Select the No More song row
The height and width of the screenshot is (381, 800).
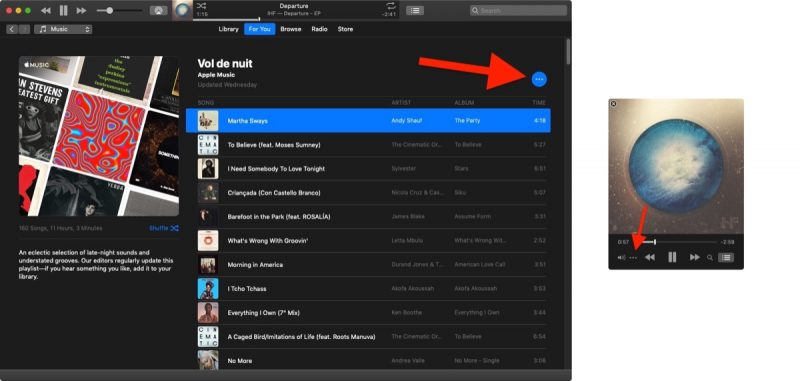click(x=368, y=360)
